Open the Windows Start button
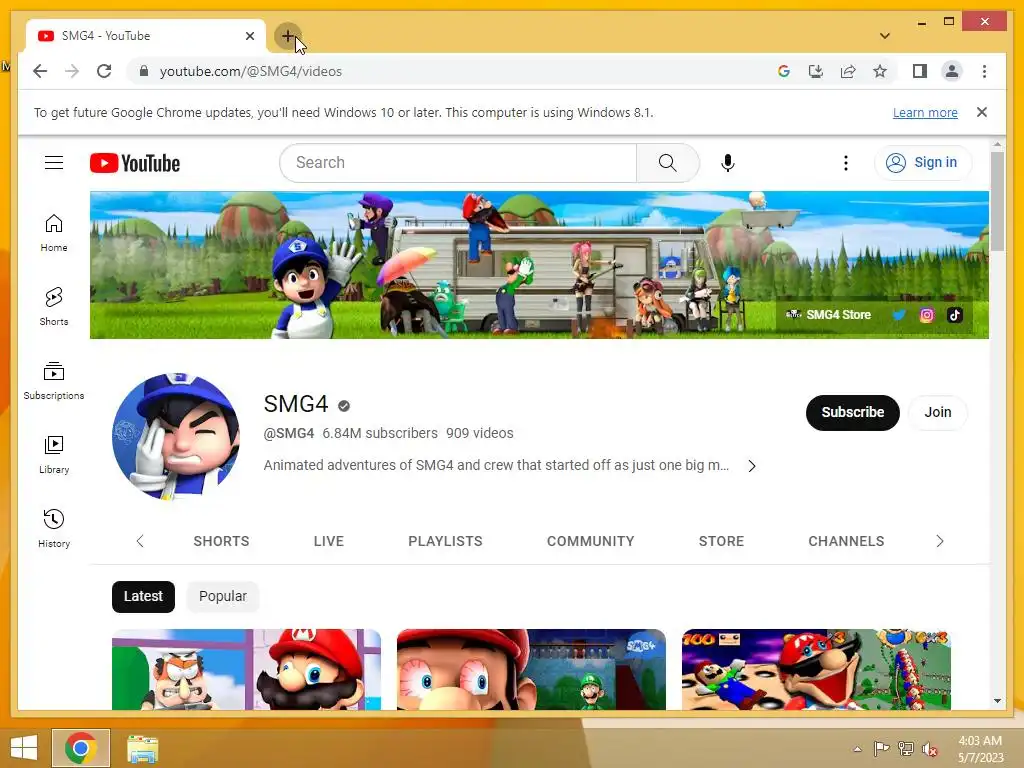 pos(24,748)
